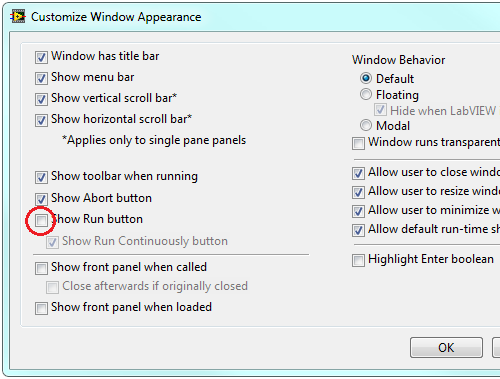Disable Allow user to minimize window
This screenshot has height=379, width=500.
pos(358,211)
